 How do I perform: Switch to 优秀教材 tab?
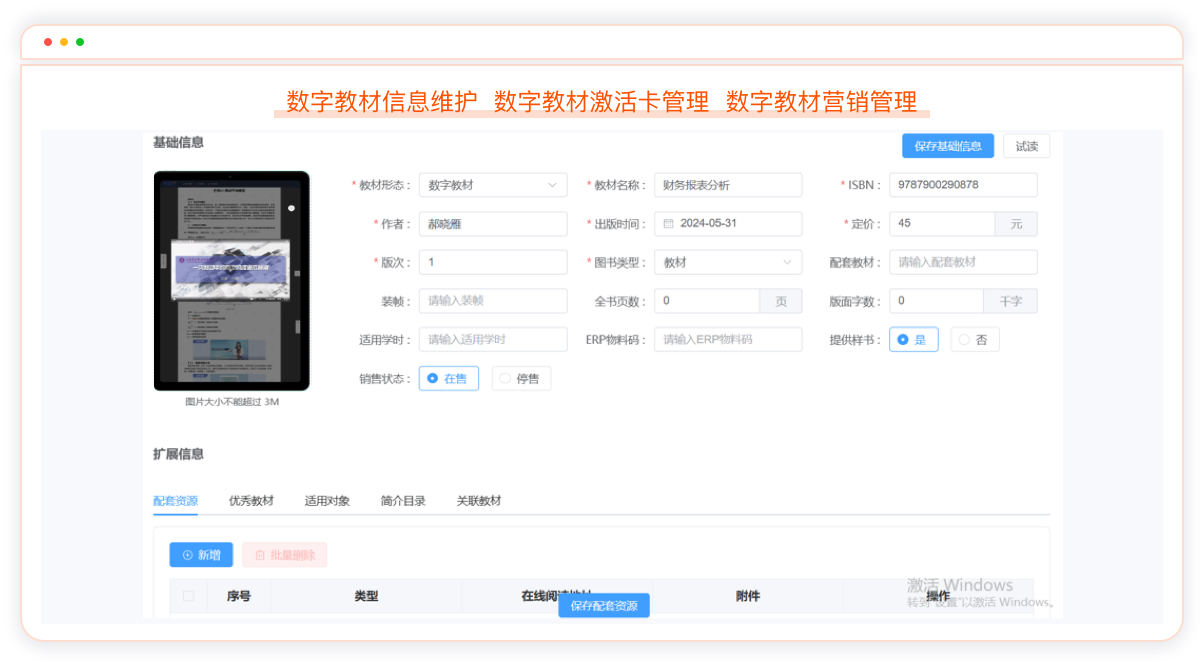pos(251,501)
